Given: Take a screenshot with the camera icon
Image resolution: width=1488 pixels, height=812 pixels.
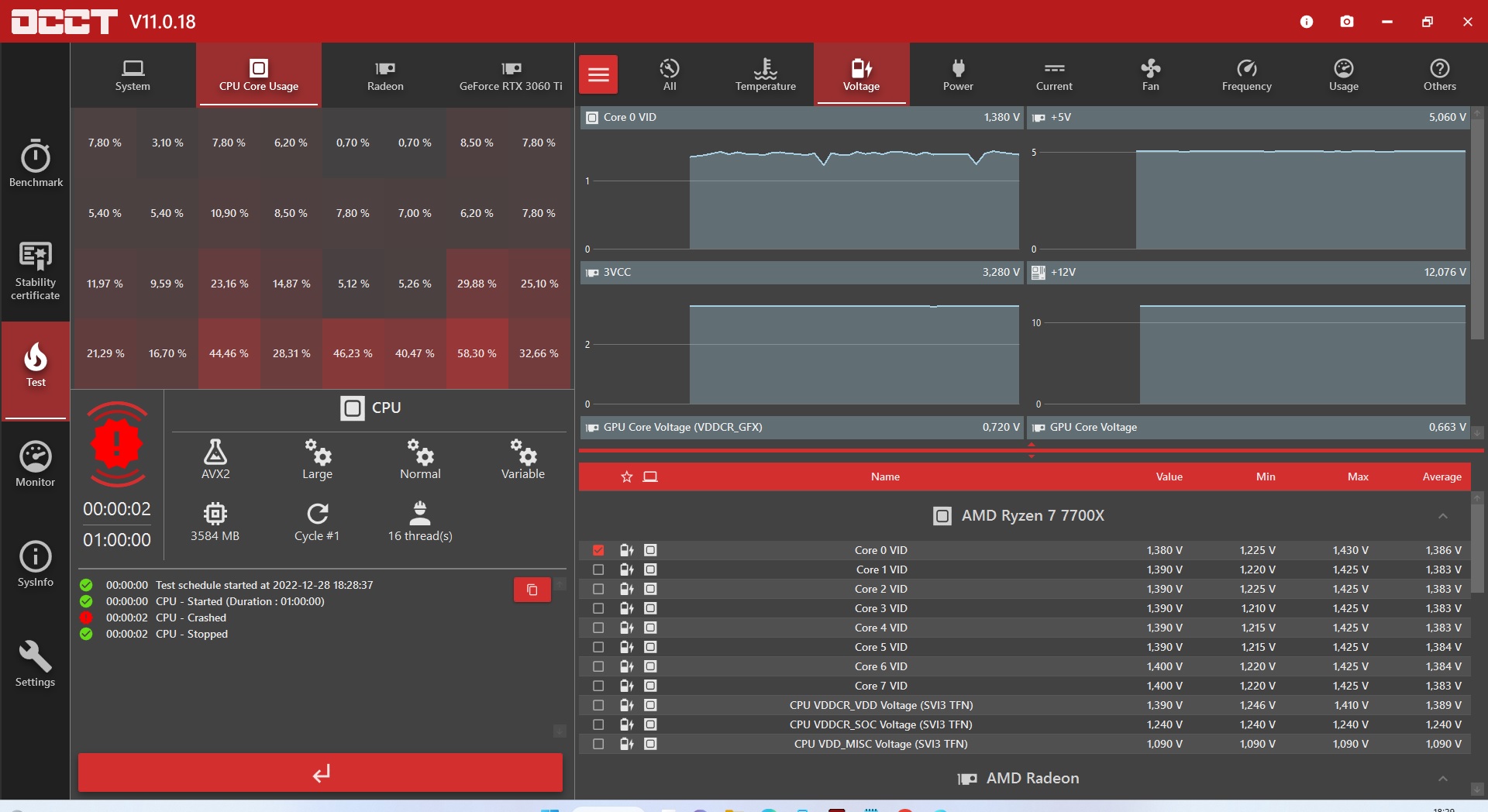Looking at the screenshot, I should [1347, 22].
